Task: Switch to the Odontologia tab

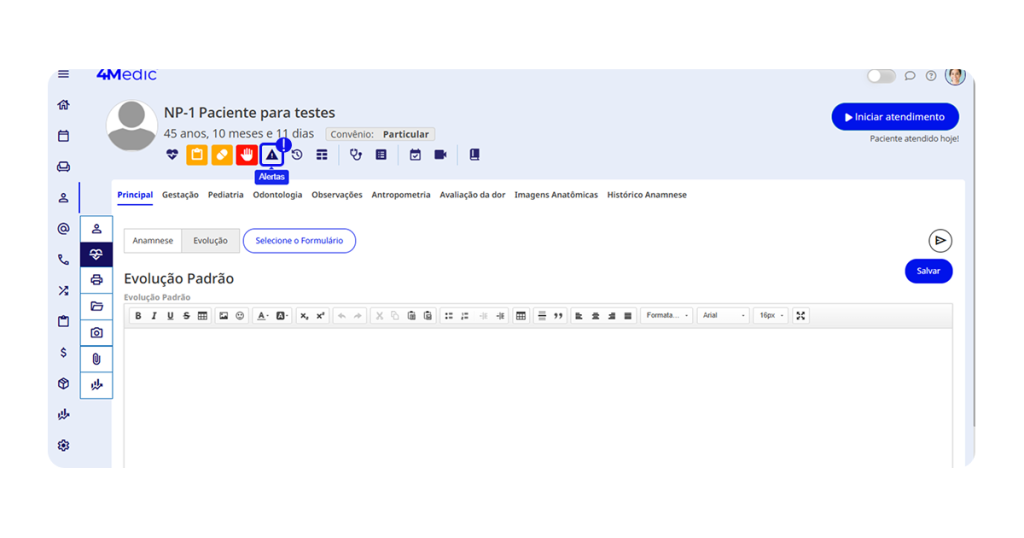Action: [x=277, y=195]
